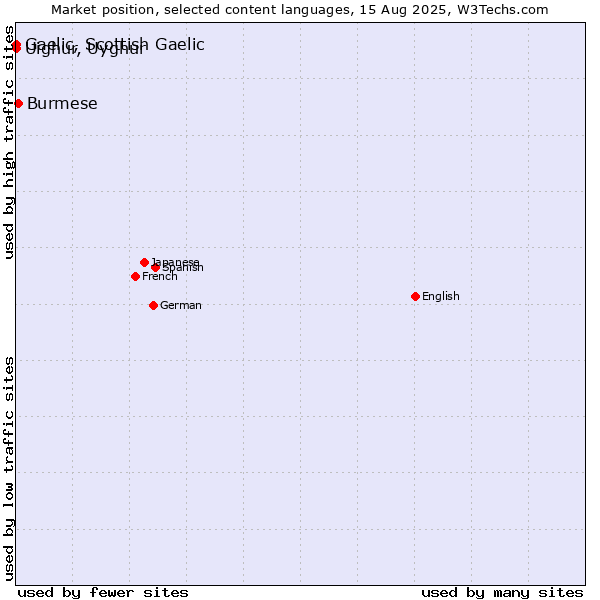The height and width of the screenshot is (600, 600).
Task: Click the German red data point
Action: 153,305
